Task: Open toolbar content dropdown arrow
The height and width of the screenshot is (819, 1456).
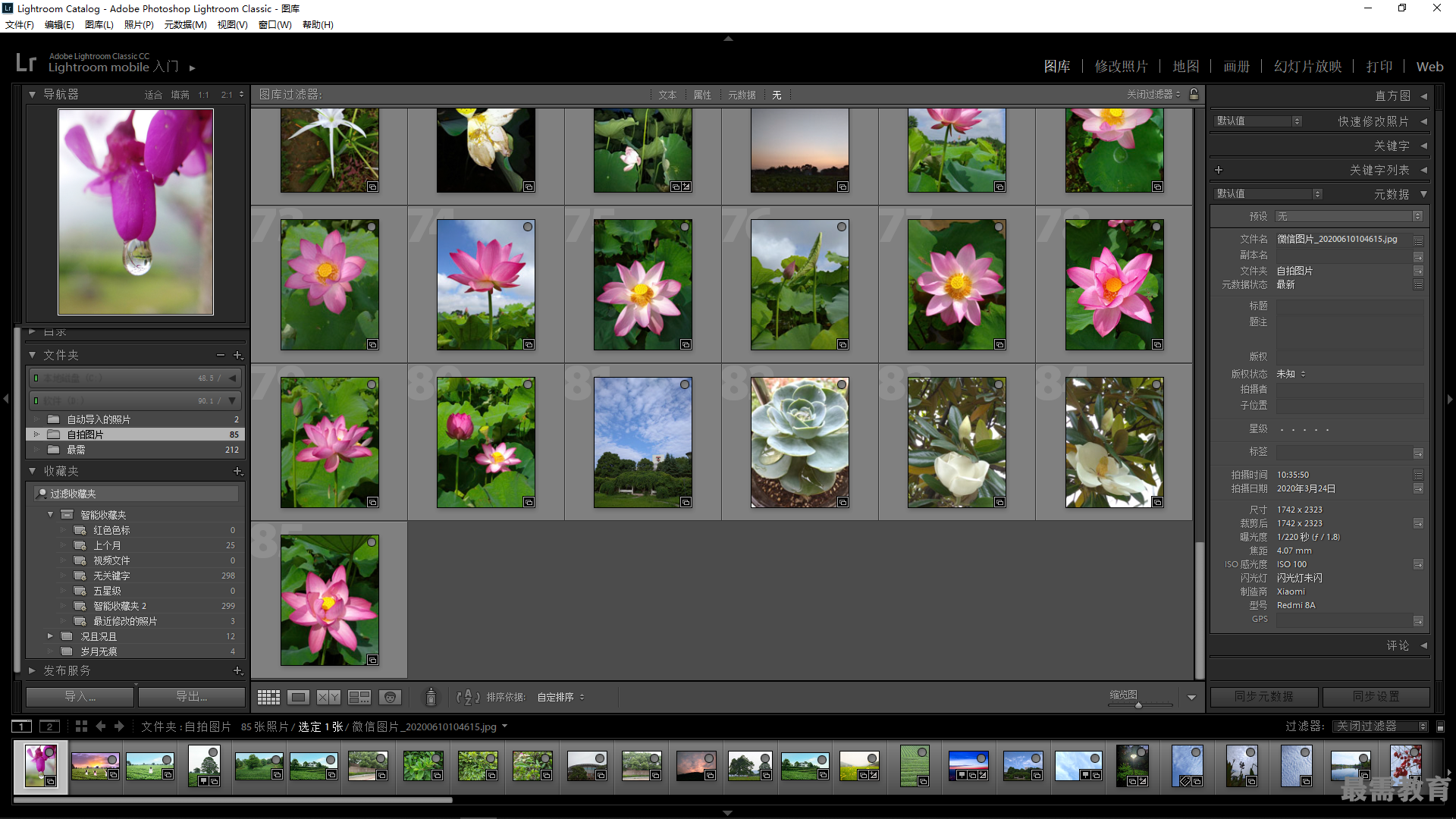Action: tap(1191, 698)
